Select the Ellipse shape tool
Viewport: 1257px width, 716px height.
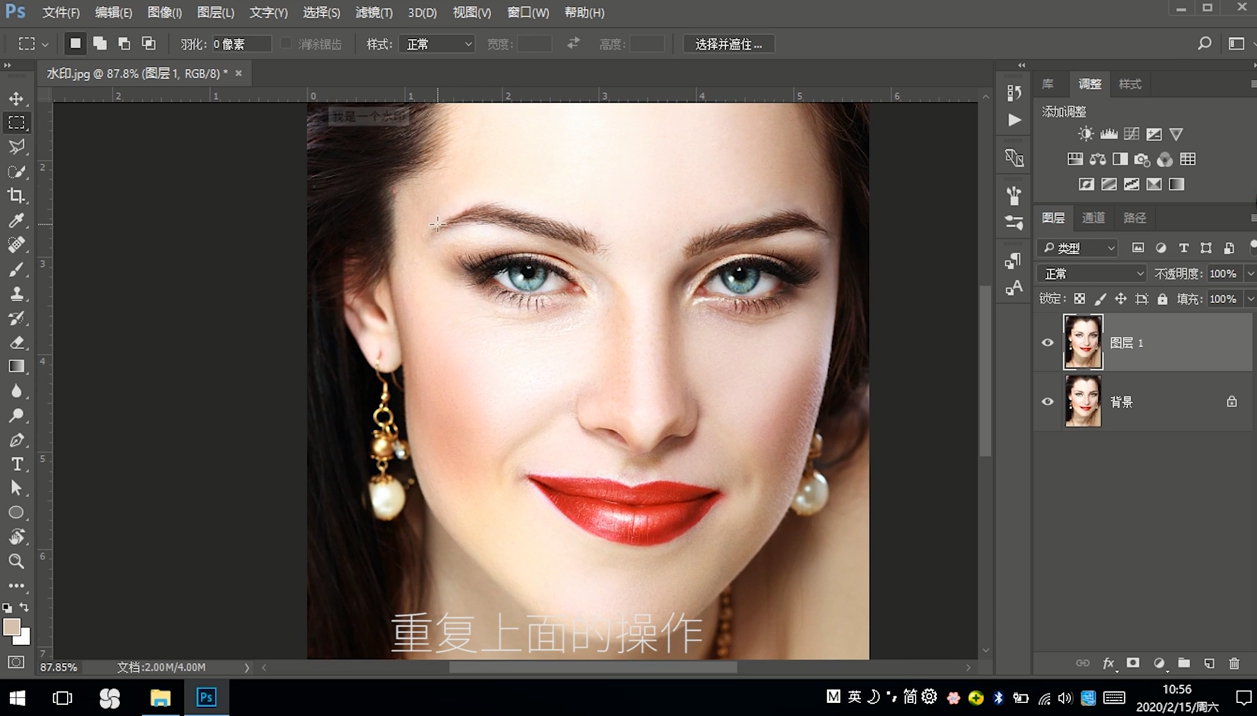(x=16, y=512)
